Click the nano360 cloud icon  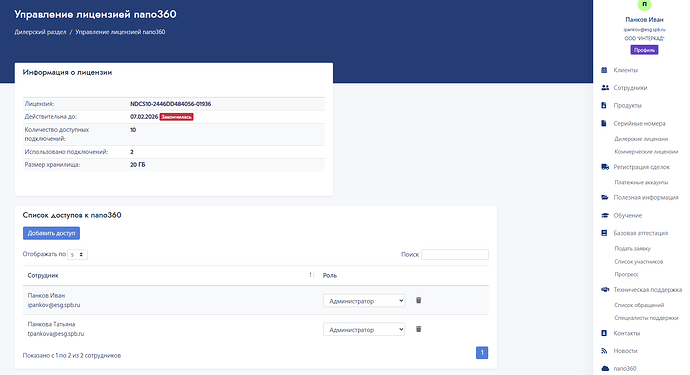[605, 368]
